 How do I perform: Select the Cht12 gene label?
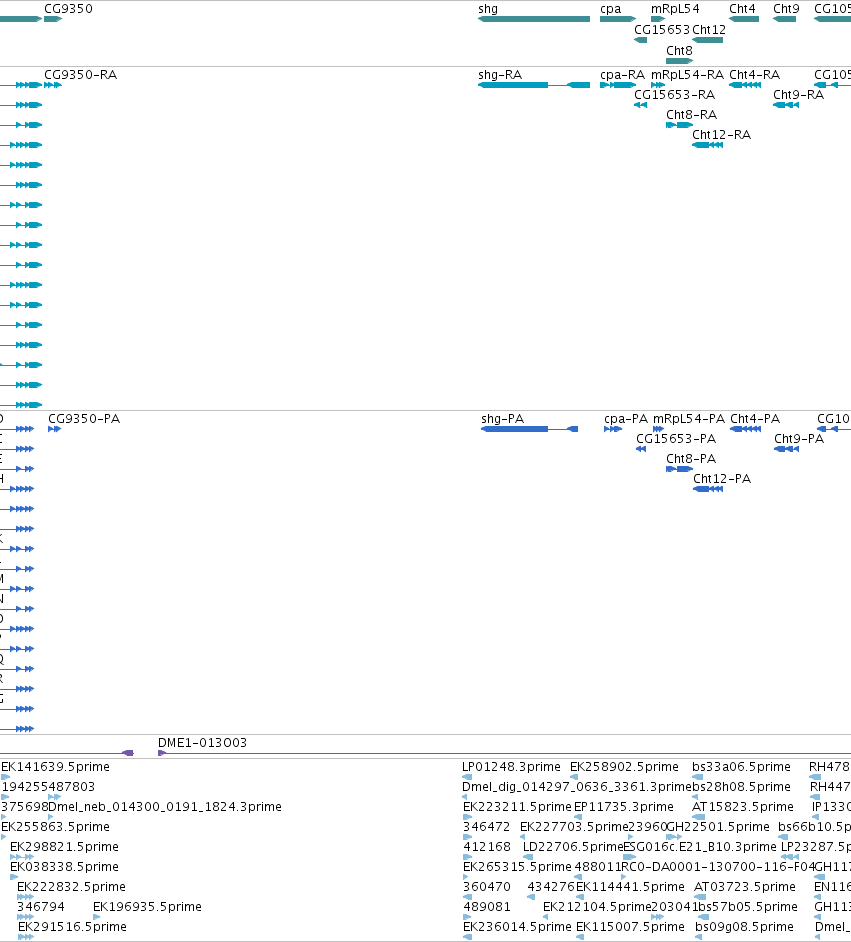(x=709, y=29)
